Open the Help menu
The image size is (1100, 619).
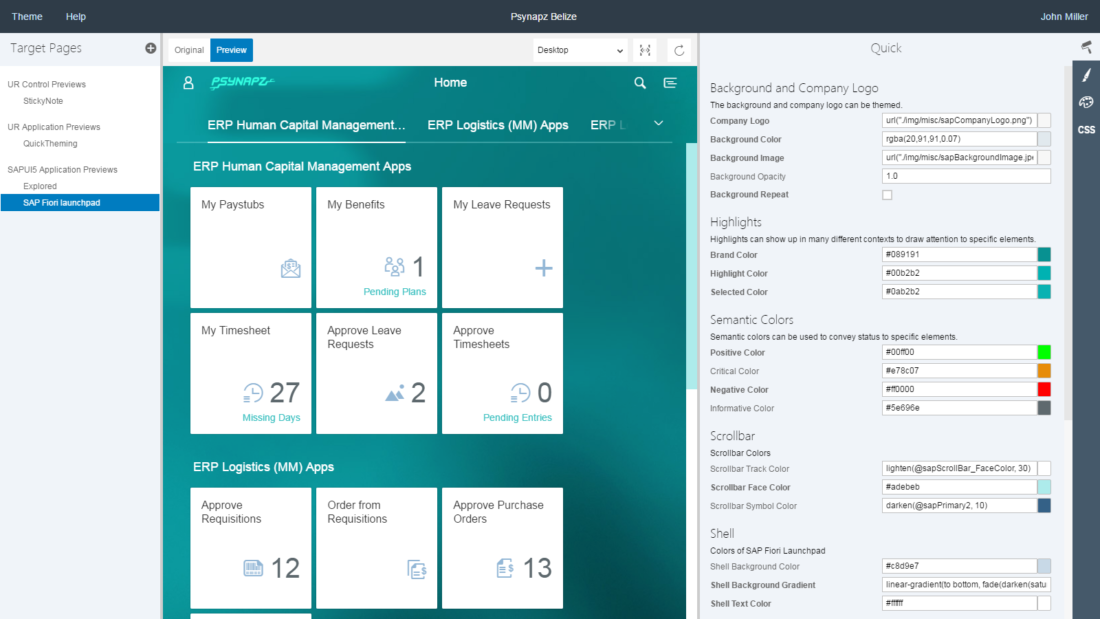(76, 16)
